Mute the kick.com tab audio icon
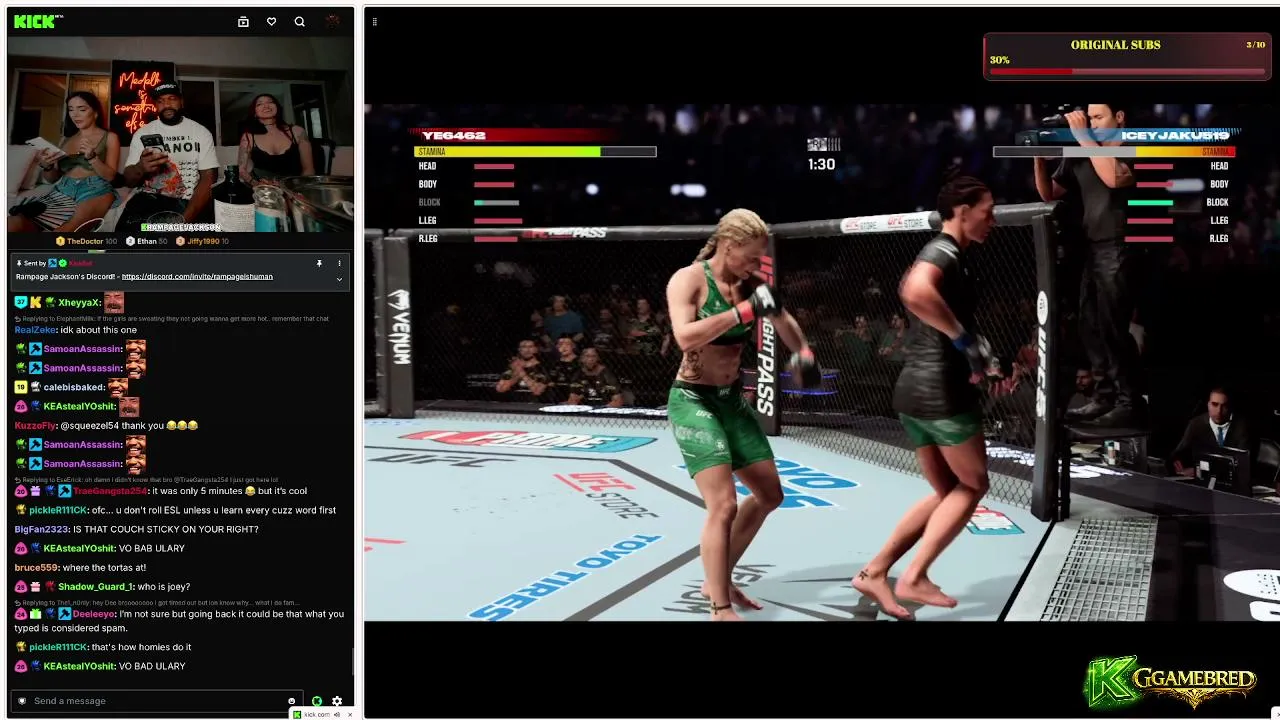Image resolution: width=1280 pixels, height=720 pixels. pos(337,714)
